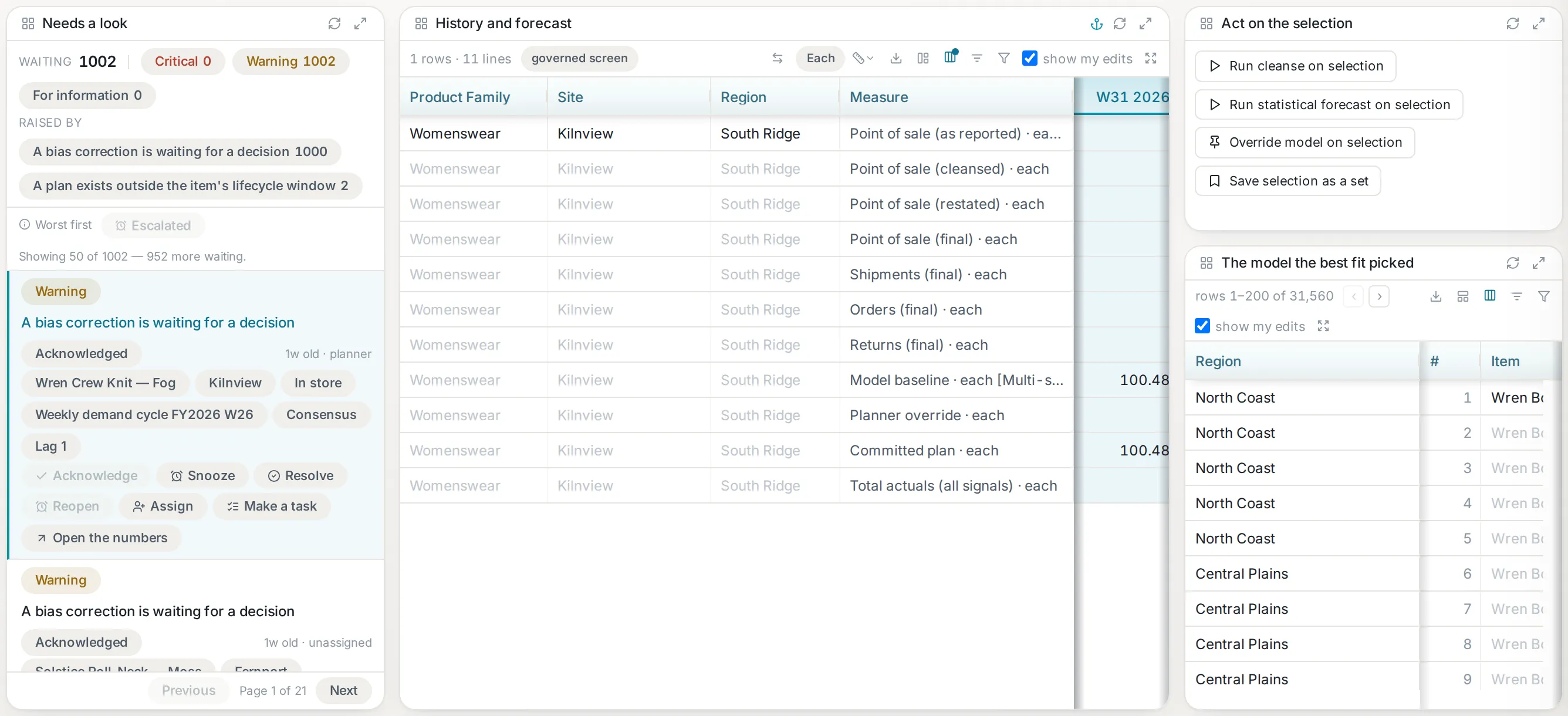The height and width of the screenshot is (716, 1568).
Task: Resolve the first bias correction warning
Action: click(x=300, y=475)
